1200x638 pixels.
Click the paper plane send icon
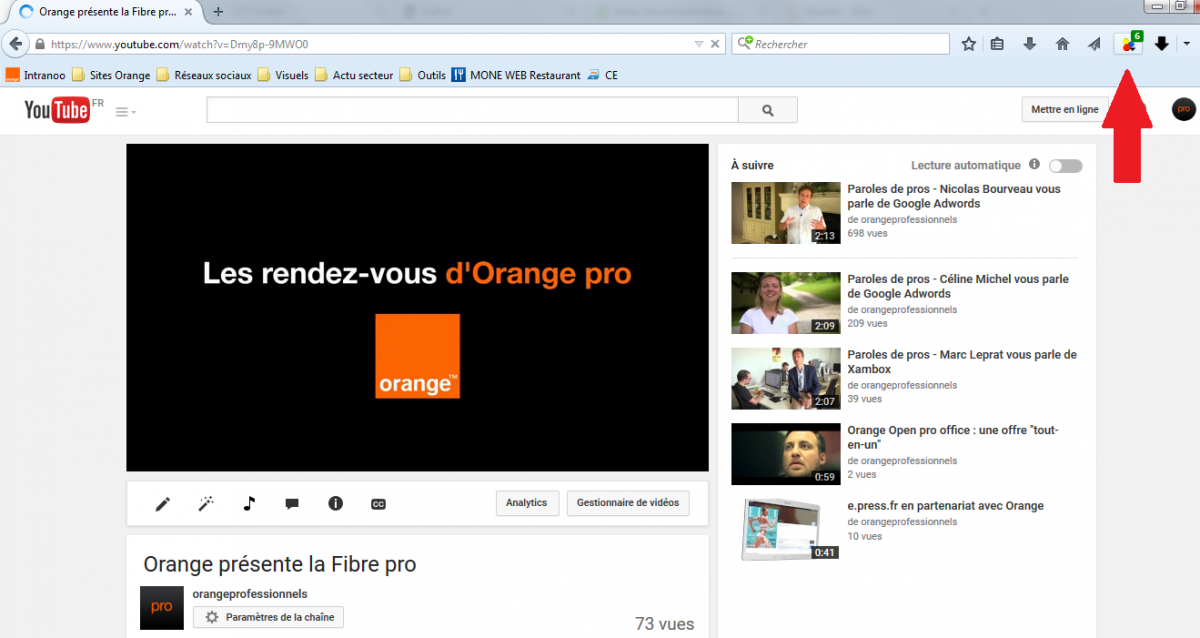[1094, 44]
